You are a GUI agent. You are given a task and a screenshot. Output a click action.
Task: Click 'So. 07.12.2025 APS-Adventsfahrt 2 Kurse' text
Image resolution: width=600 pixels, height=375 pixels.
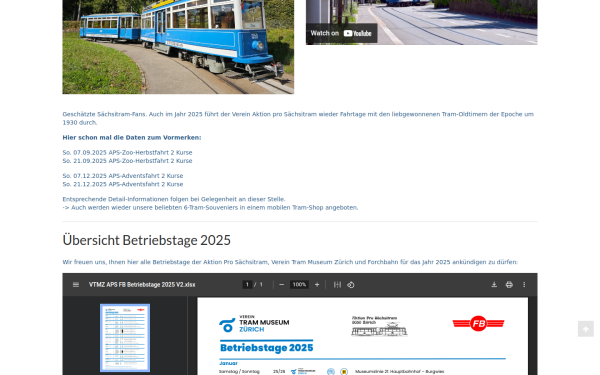[123, 176]
